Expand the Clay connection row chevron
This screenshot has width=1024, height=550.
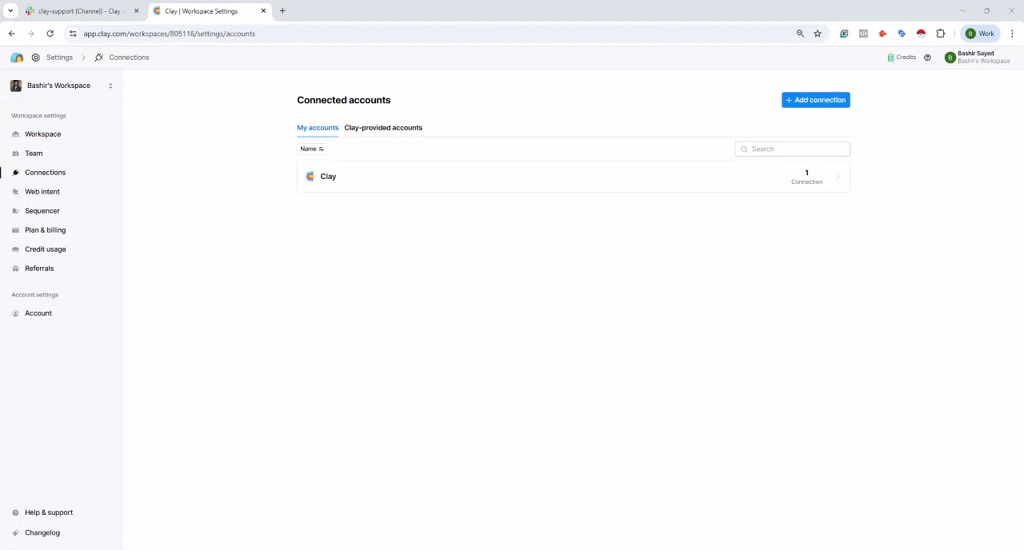(837, 177)
